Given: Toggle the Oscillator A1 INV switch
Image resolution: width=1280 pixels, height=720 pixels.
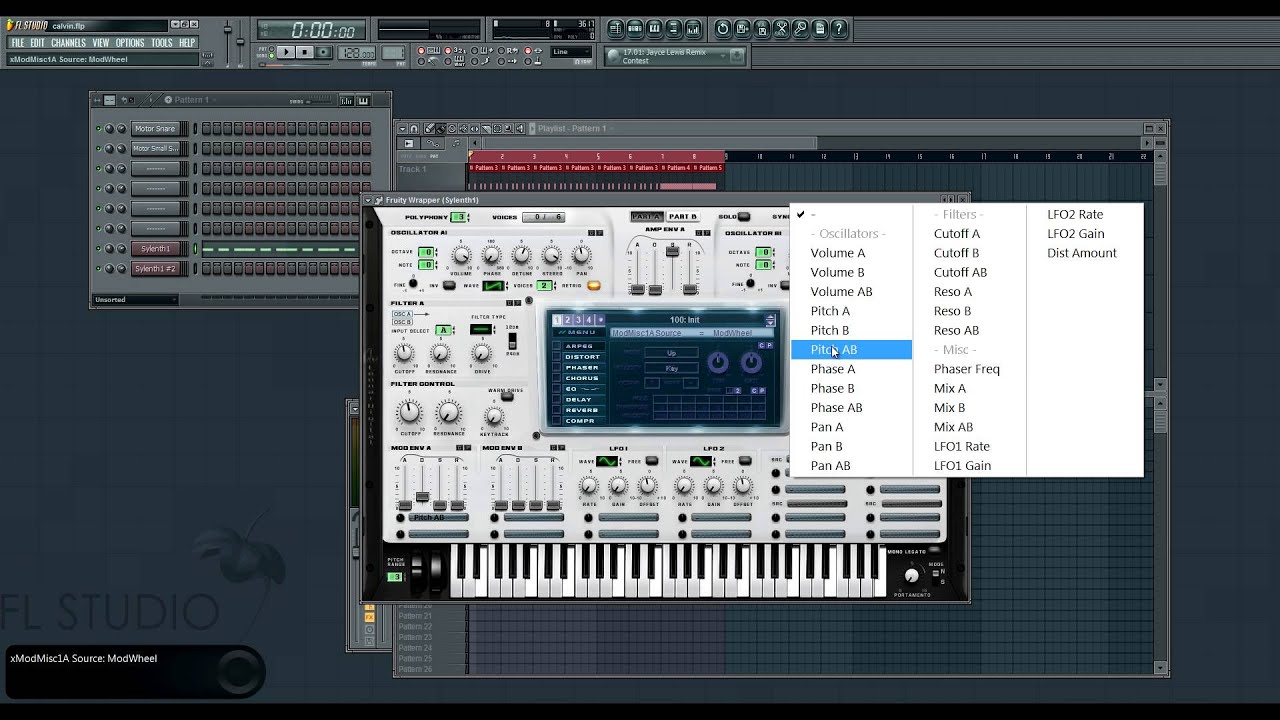Looking at the screenshot, I should [x=449, y=286].
